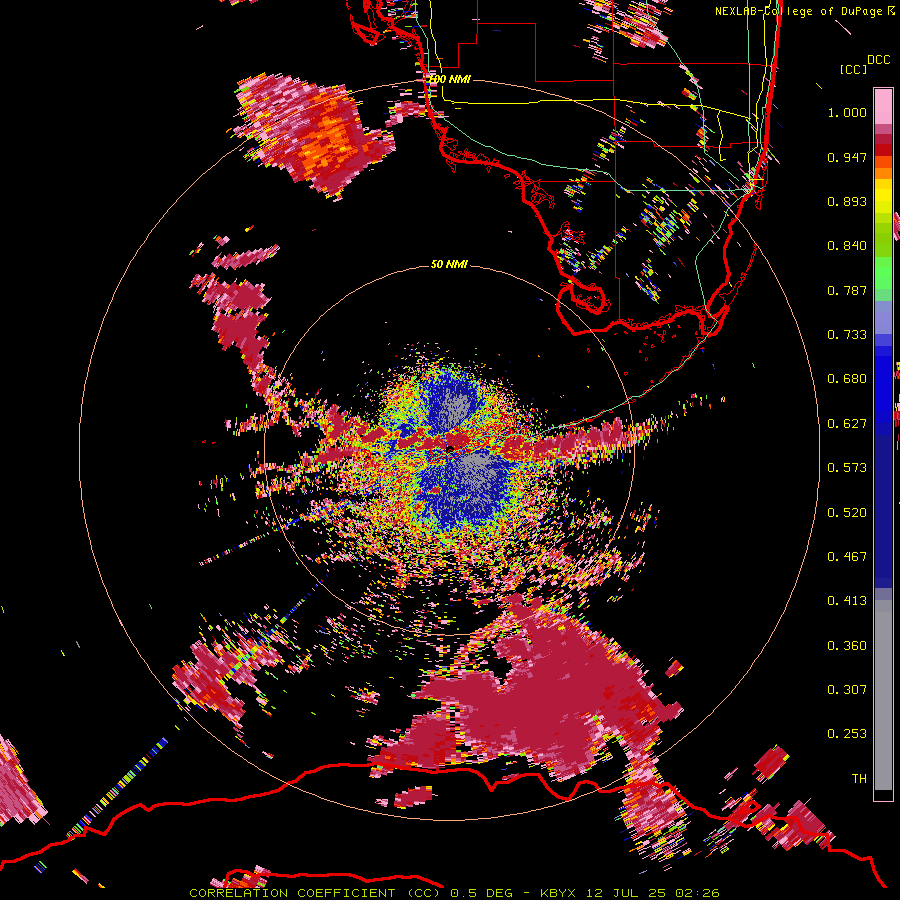Select the 0.467 scale value
The width and height of the screenshot is (900, 900).
coord(847,557)
